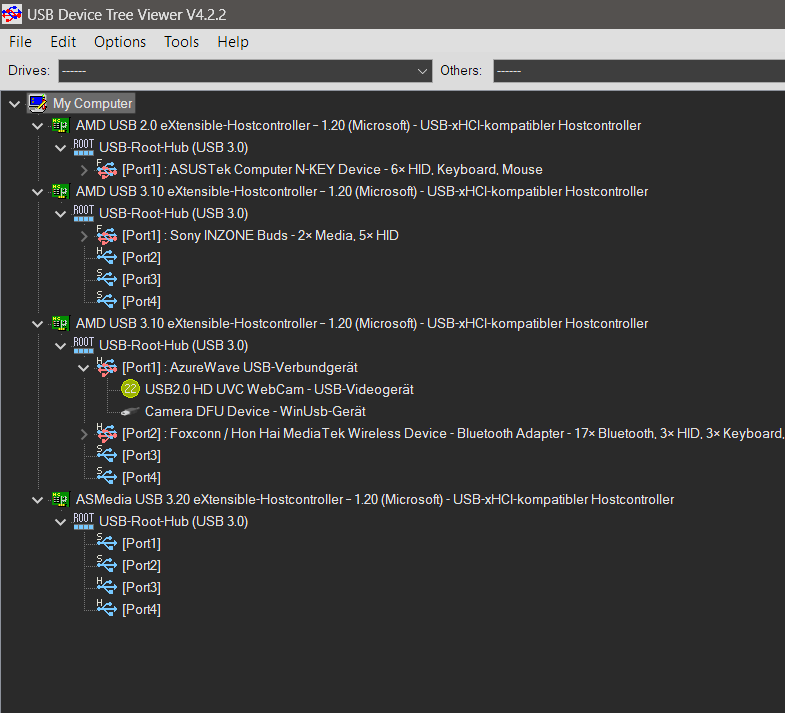
Task: Collapse the AzureWave USB-Verbundgerät node
Action: pos(84,368)
